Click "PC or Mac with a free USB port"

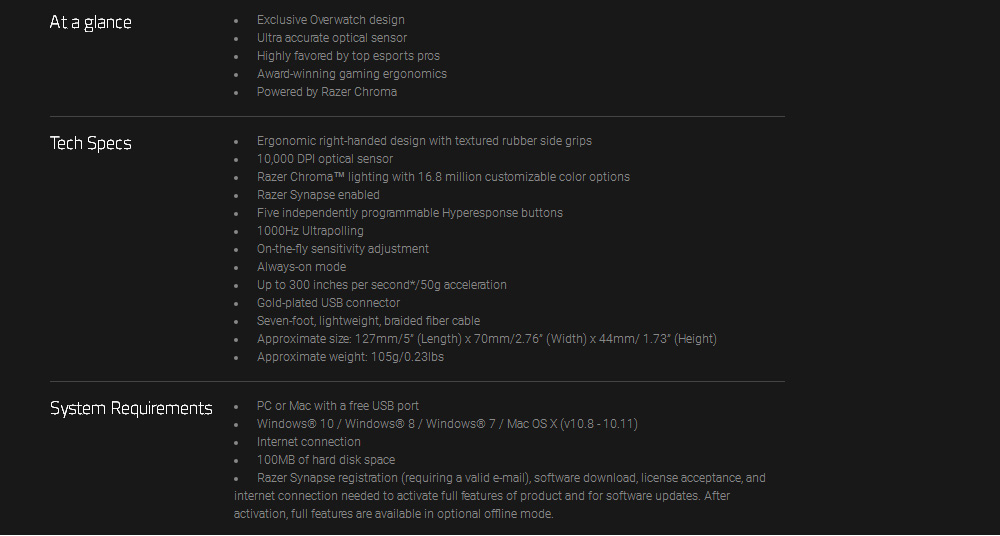(337, 406)
